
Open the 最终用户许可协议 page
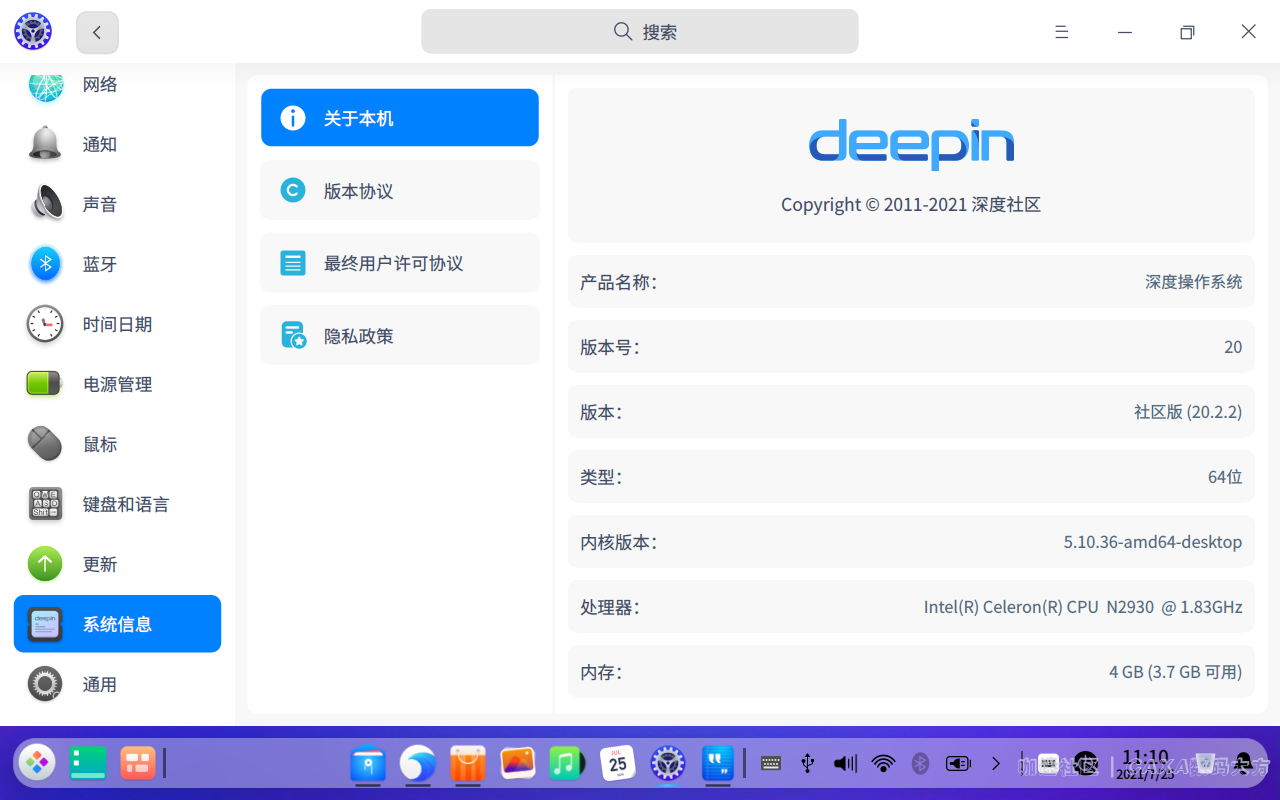pyautogui.click(x=400, y=263)
